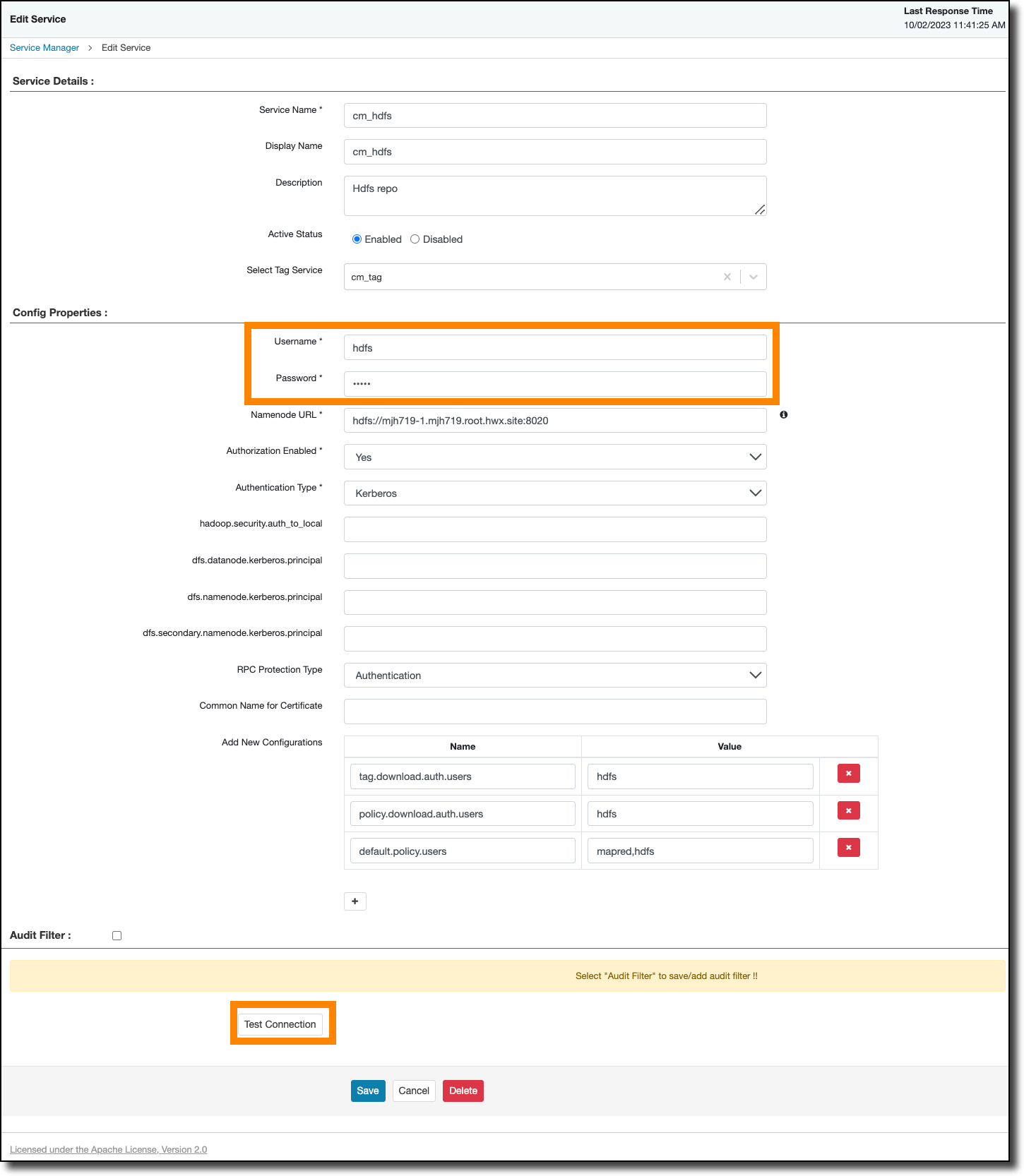Click the Namenode URL info icon

(783, 415)
